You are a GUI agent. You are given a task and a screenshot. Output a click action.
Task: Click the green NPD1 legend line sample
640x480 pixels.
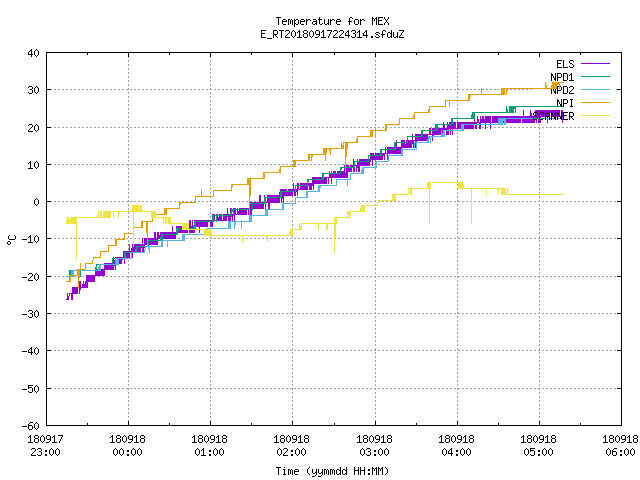[596, 77]
